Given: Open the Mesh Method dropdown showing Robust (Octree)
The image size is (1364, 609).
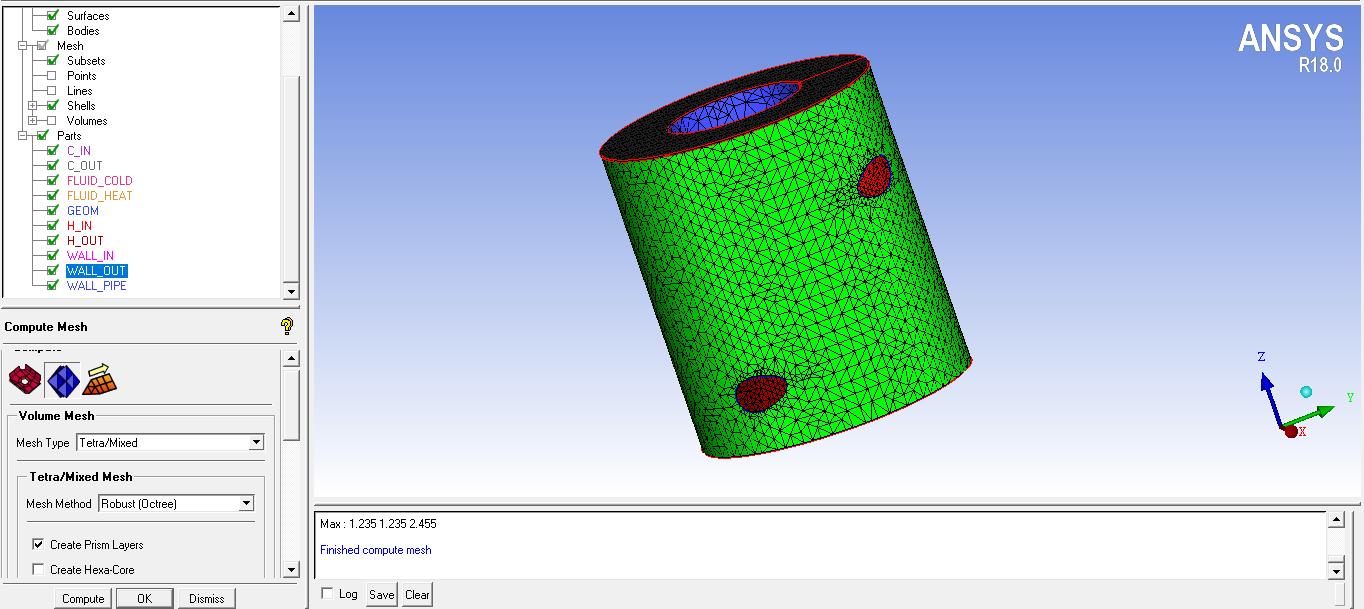Looking at the screenshot, I should pos(246,503).
